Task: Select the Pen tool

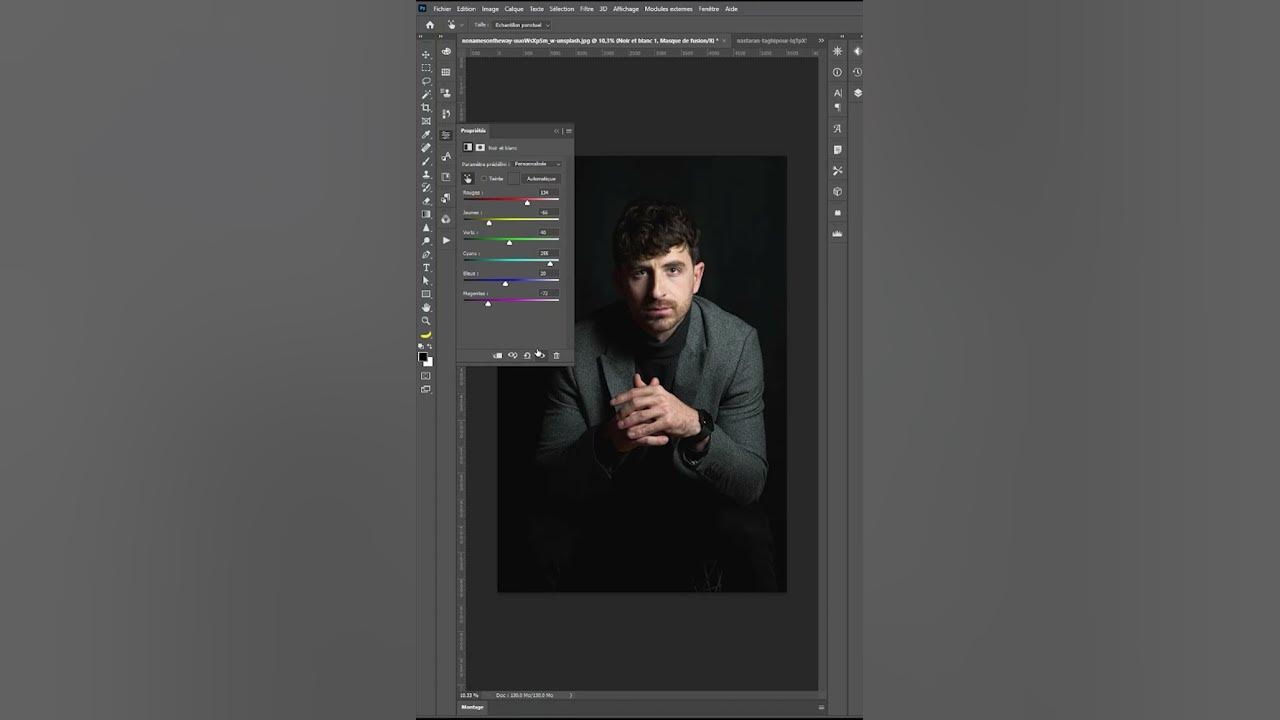Action: click(x=426, y=254)
